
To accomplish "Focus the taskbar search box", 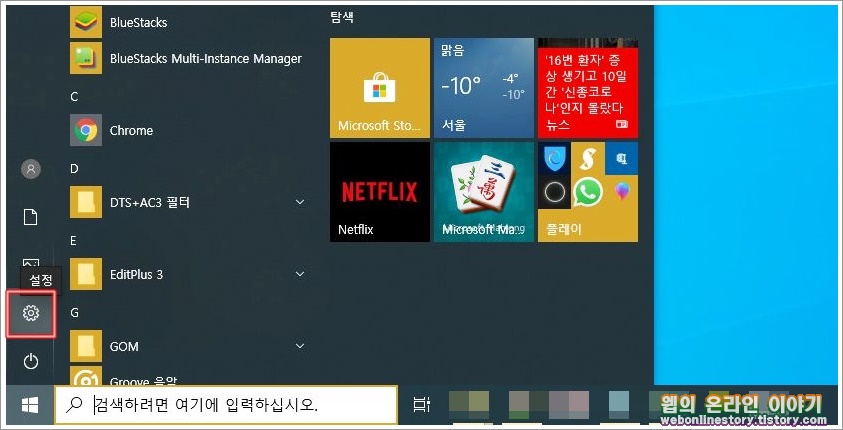I will click(226, 405).
